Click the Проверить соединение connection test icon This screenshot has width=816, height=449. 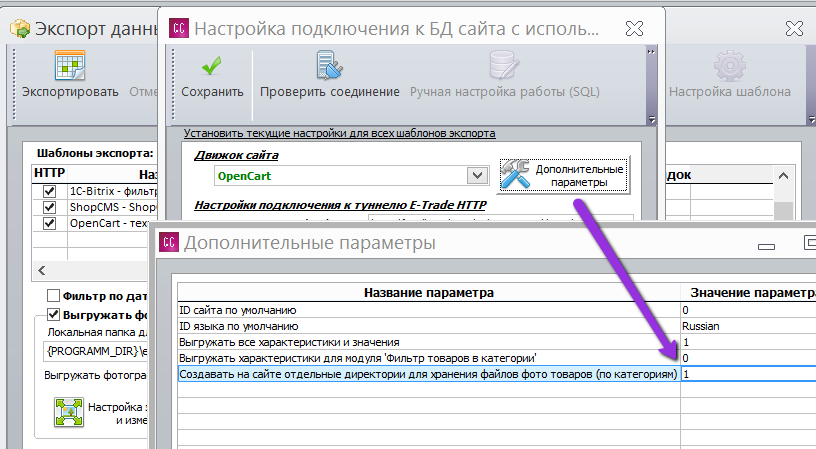coord(329,65)
